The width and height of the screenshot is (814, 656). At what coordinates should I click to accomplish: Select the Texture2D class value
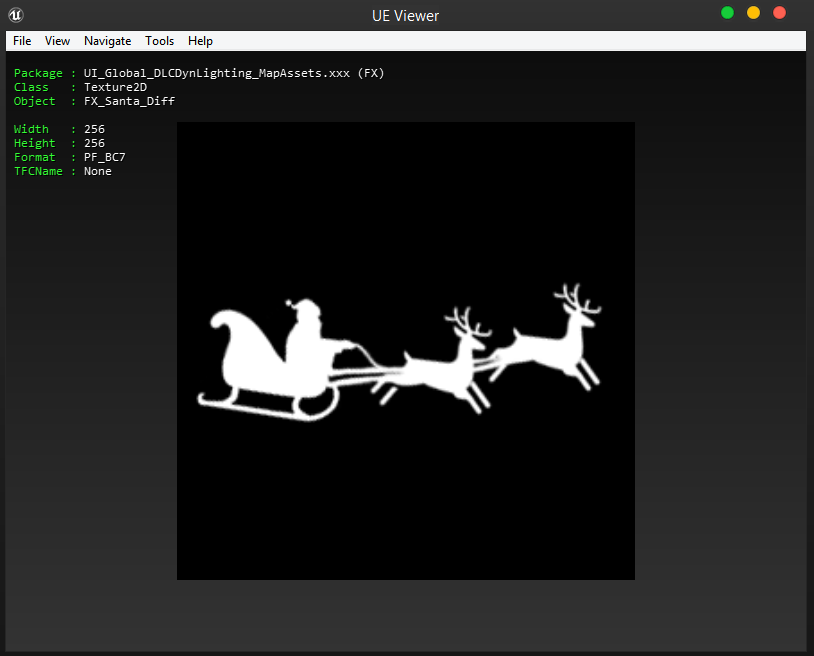(x=115, y=87)
